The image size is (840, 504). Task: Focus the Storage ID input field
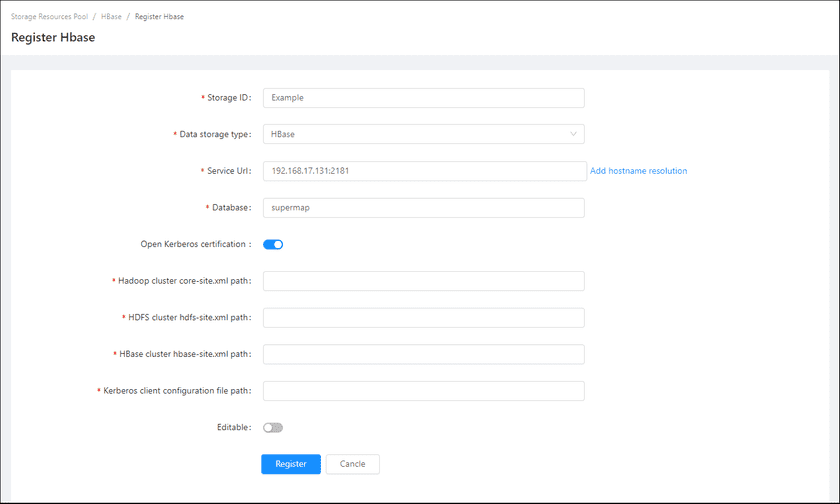(423, 98)
